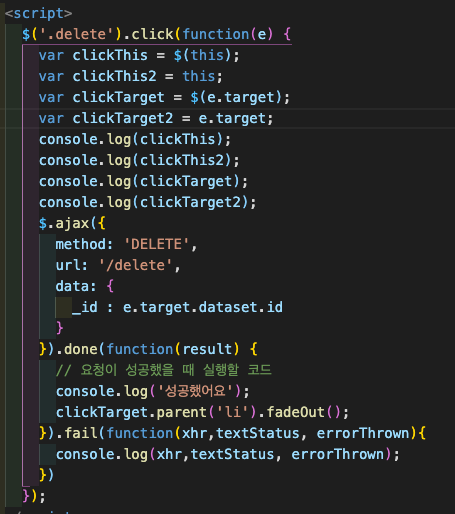Click the clickTarget2 declaration line

(156, 118)
